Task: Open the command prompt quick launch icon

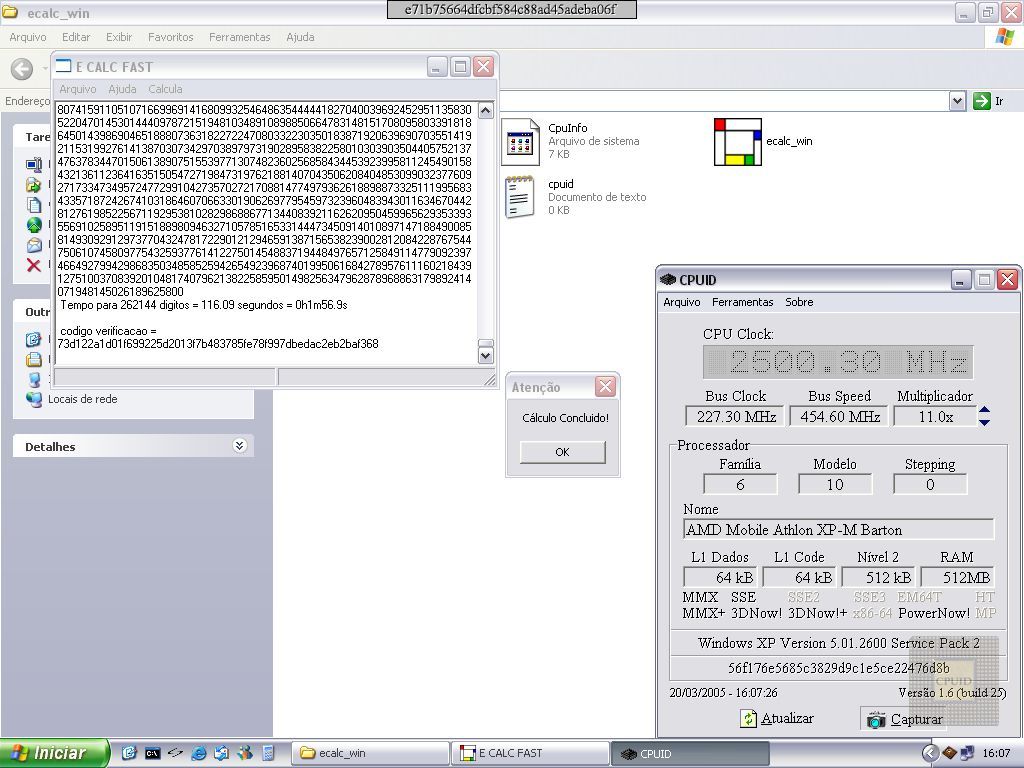Action: pyautogui.click(x=152, y=753)
